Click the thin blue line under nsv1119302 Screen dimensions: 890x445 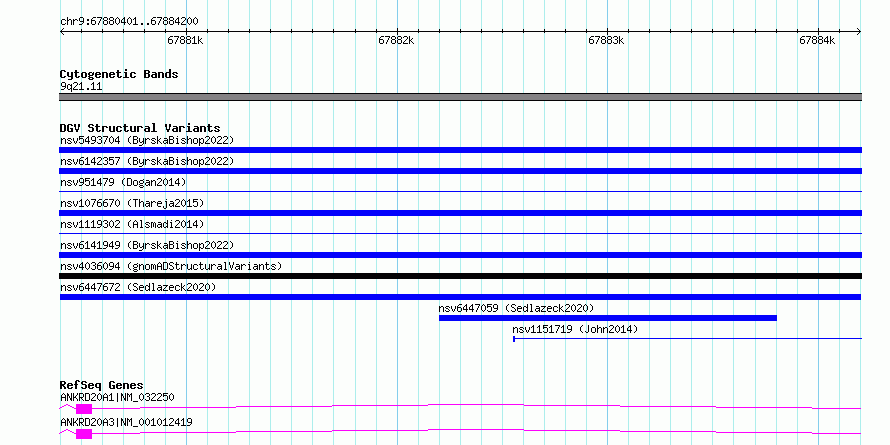tap(460, 234)
